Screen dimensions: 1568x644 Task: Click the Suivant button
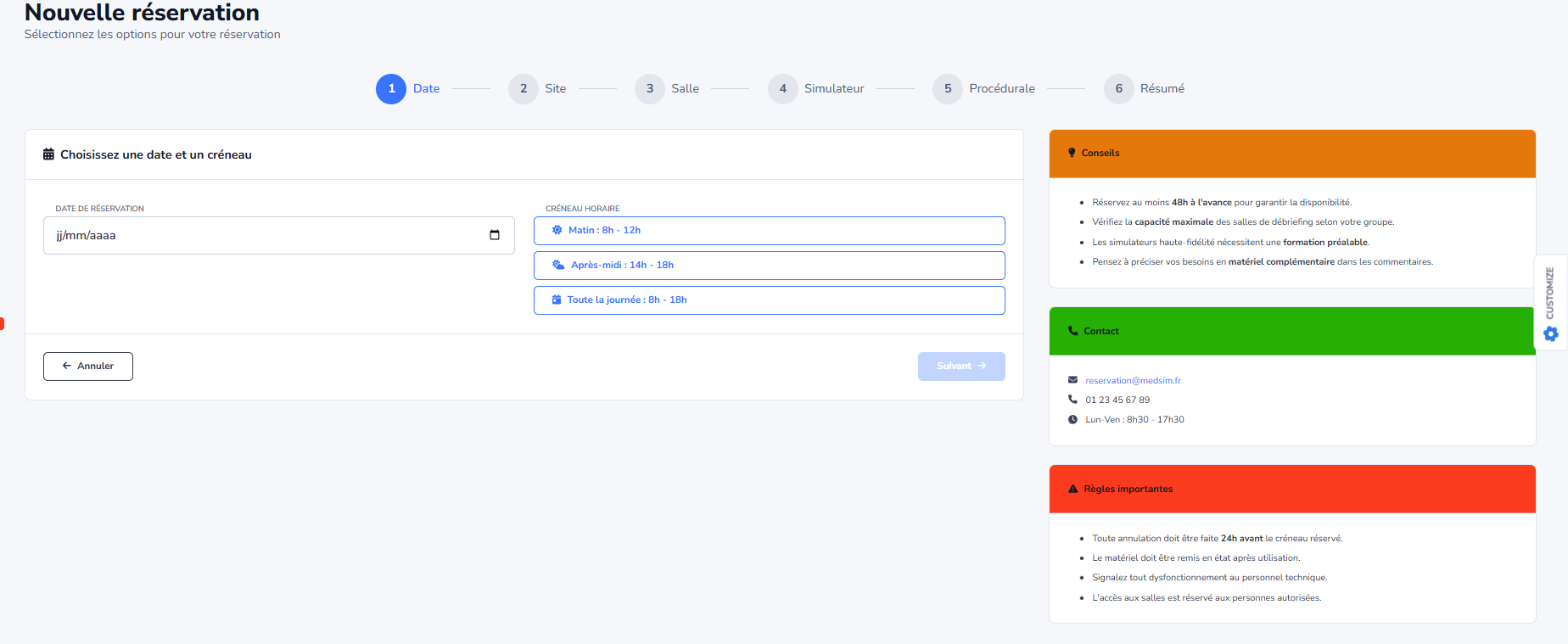[x=960, y=367]
